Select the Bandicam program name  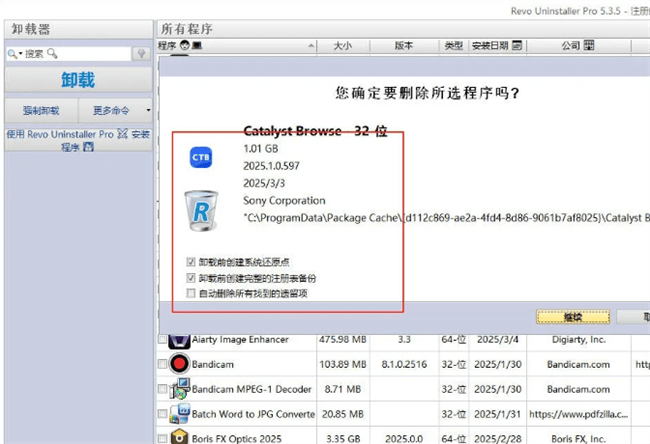[x=213, y=364]
